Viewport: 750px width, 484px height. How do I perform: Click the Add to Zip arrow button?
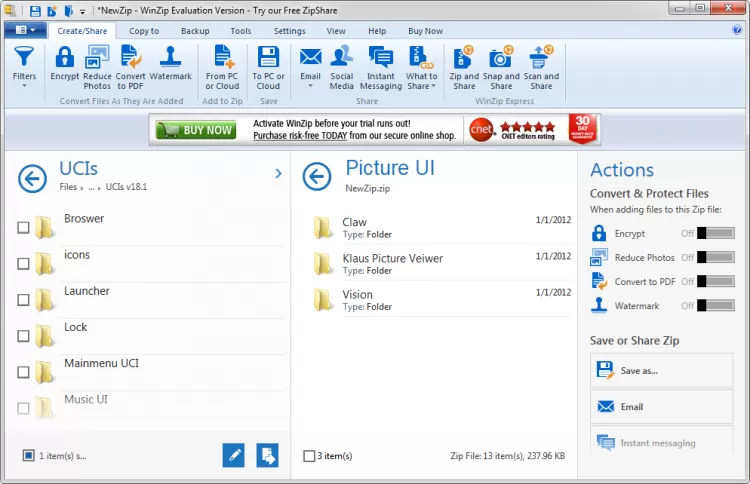tap(267, 455)
